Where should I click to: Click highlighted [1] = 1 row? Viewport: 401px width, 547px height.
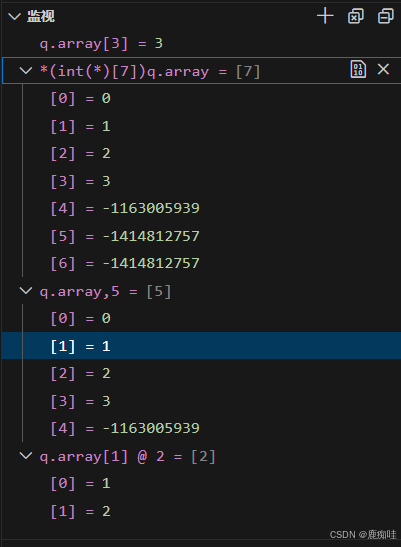201,346
